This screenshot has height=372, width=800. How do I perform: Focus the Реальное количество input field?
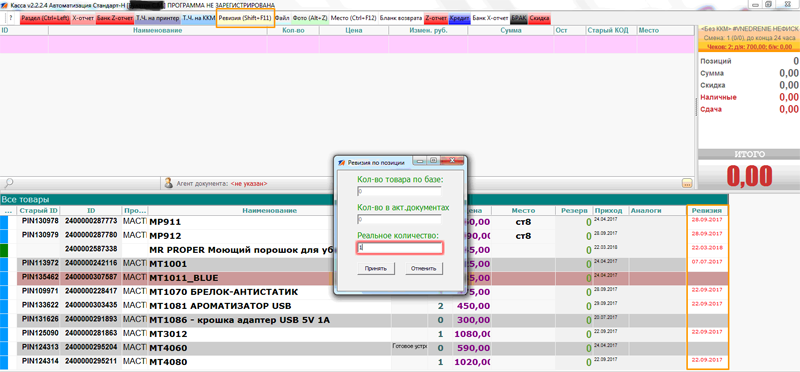click(399, 247)
